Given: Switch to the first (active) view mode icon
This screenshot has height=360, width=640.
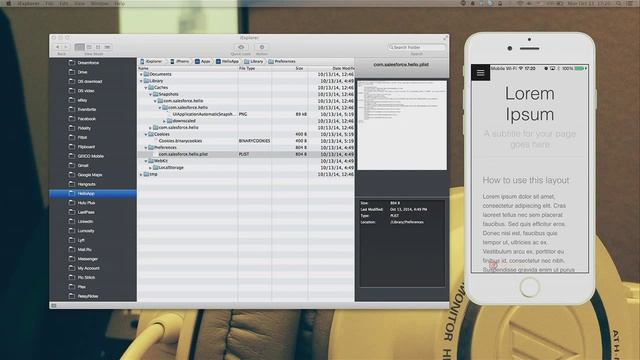Looking at the screenshot, I should [x=80, y=47].
